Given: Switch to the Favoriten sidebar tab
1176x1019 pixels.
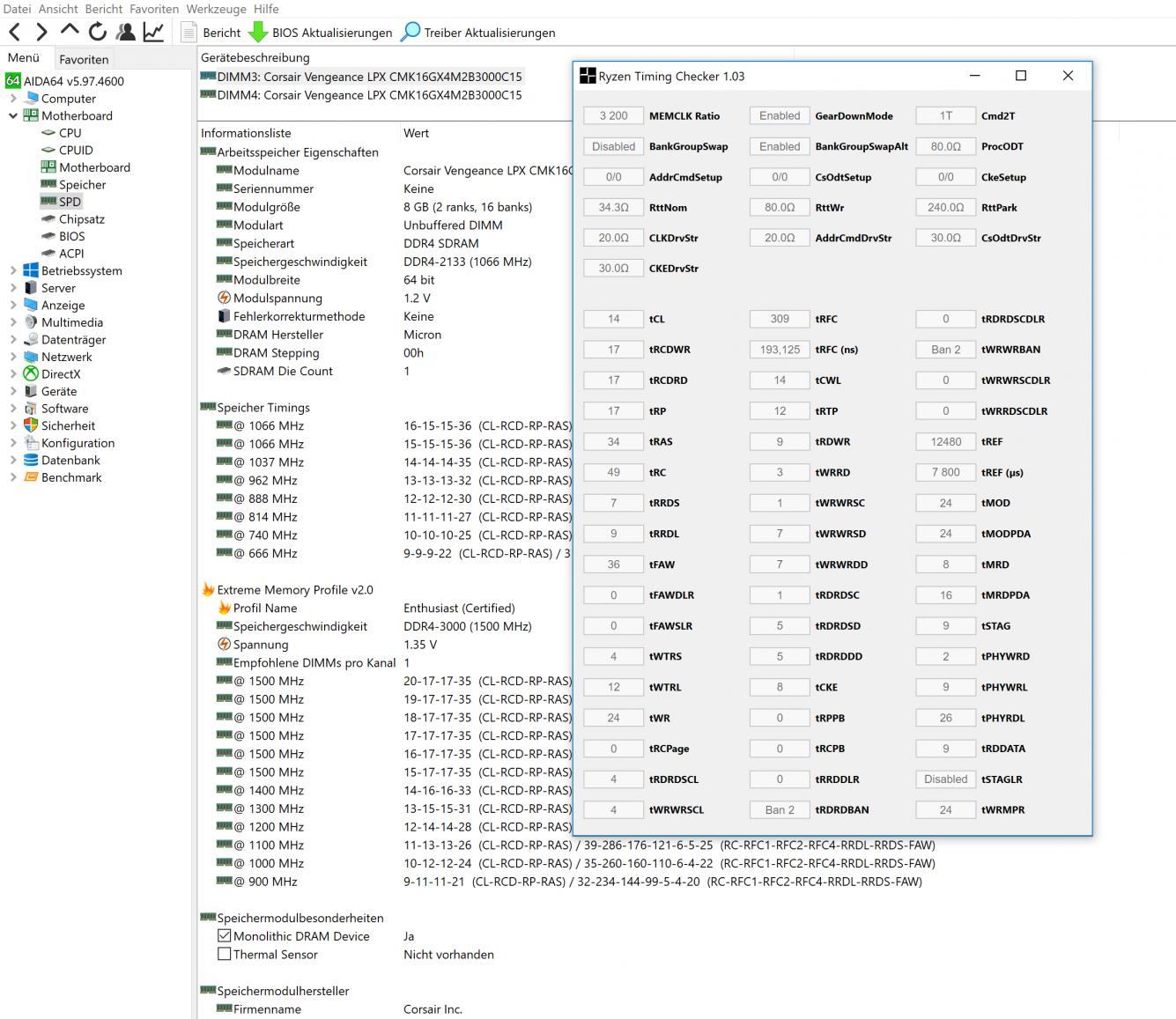Looking at the screenshot, I should pyautogui.click(x=84, y=59).
